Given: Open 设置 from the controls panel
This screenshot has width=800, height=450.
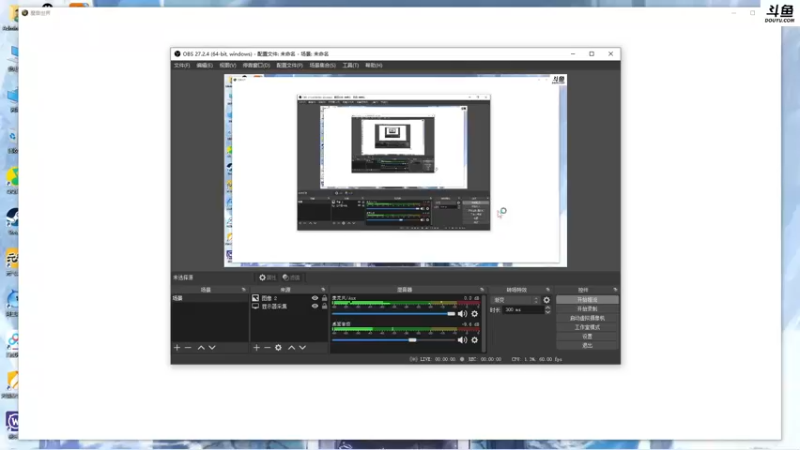Looking at the screenshot, I should coord(587,337).
